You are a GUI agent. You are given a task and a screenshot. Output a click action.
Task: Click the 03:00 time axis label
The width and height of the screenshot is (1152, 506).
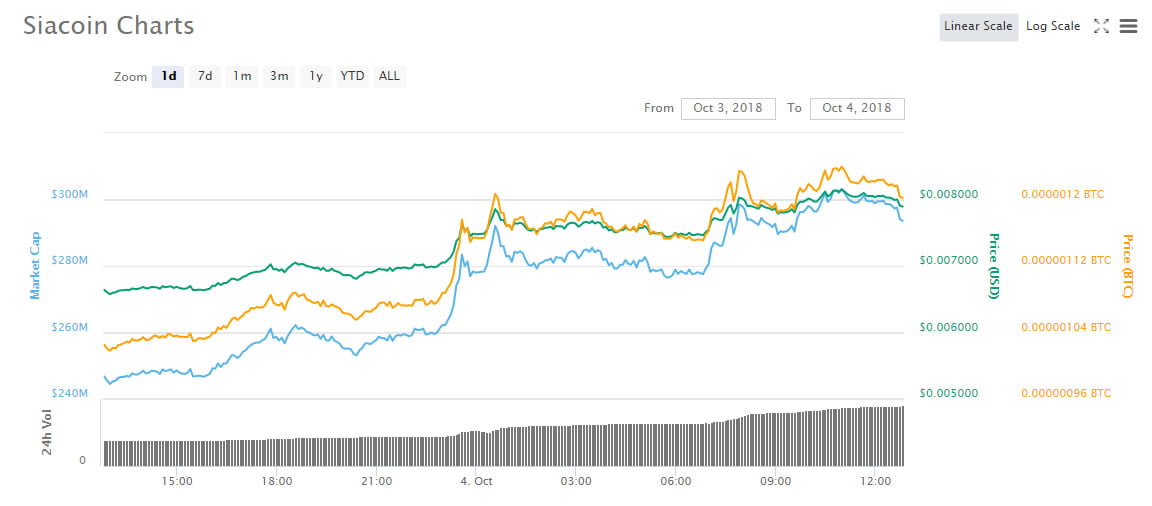point(576,482)
